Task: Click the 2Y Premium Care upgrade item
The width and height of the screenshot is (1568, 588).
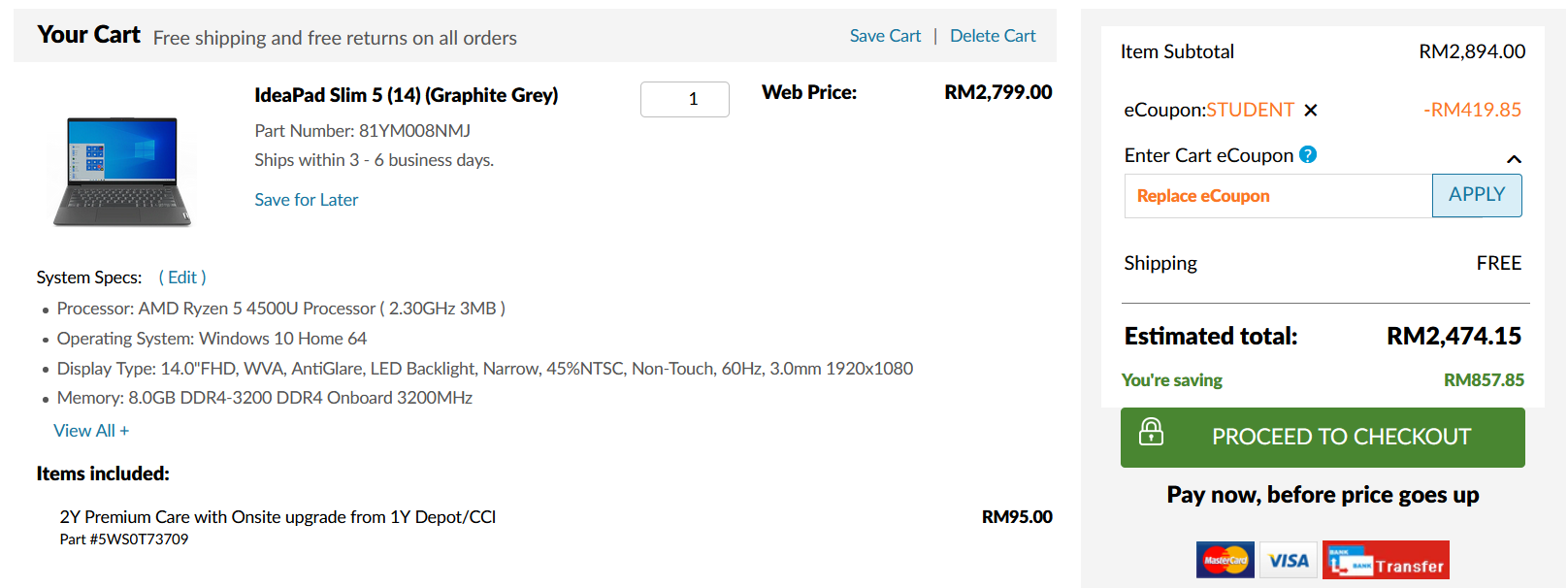Action: click(278, 517)
